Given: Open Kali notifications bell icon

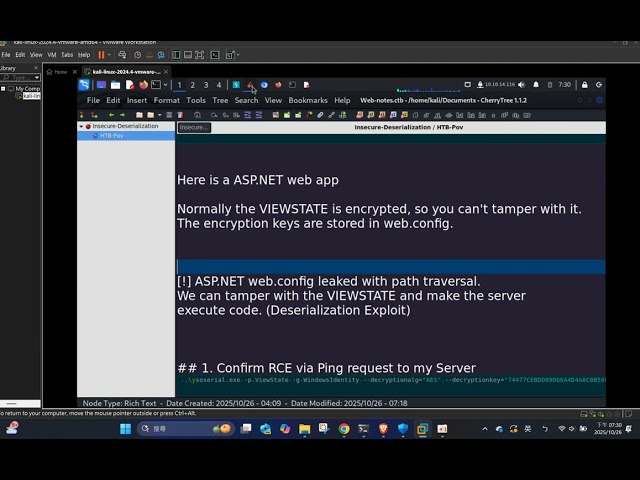Looking at the screenshot, I should pyautogui.click(x=536, y=84).
